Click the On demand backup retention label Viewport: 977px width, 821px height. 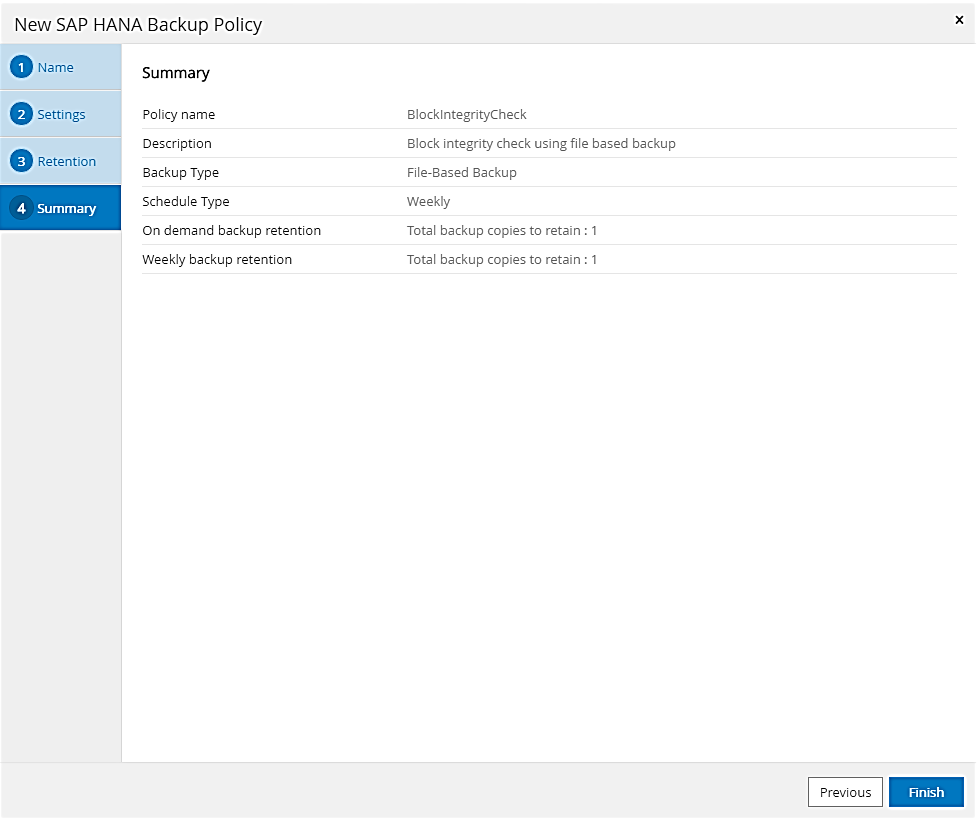pos(231,230)
